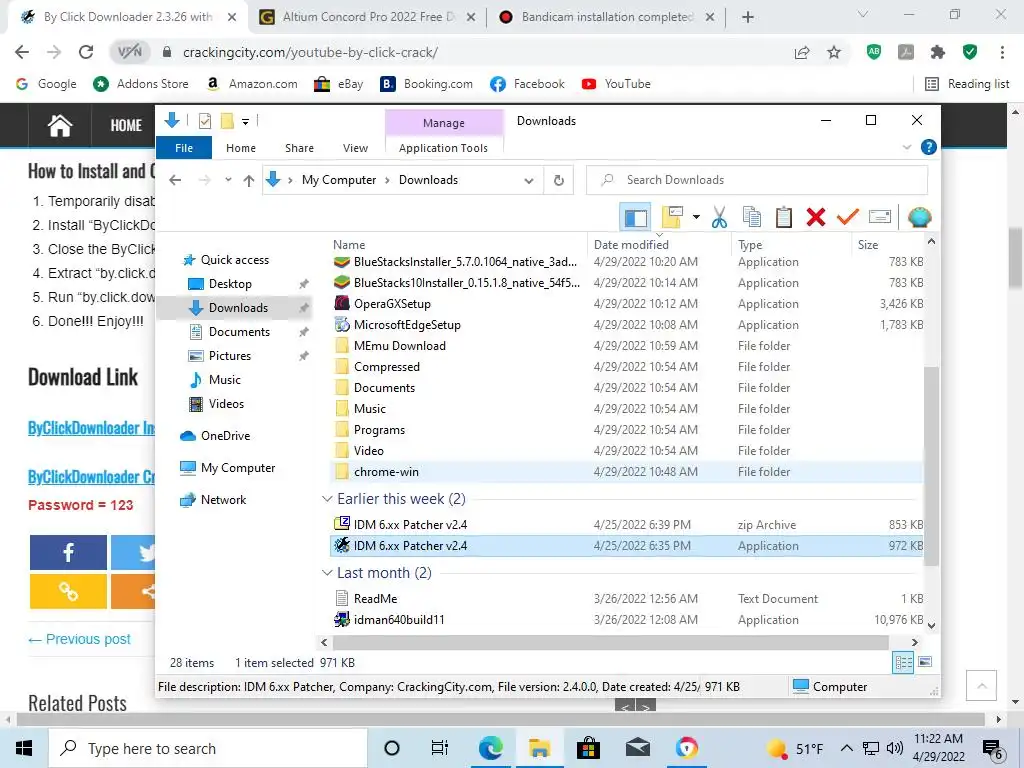Switch to Details view layout icon
Screen dimensions: 1024x768
coord(903,663)
